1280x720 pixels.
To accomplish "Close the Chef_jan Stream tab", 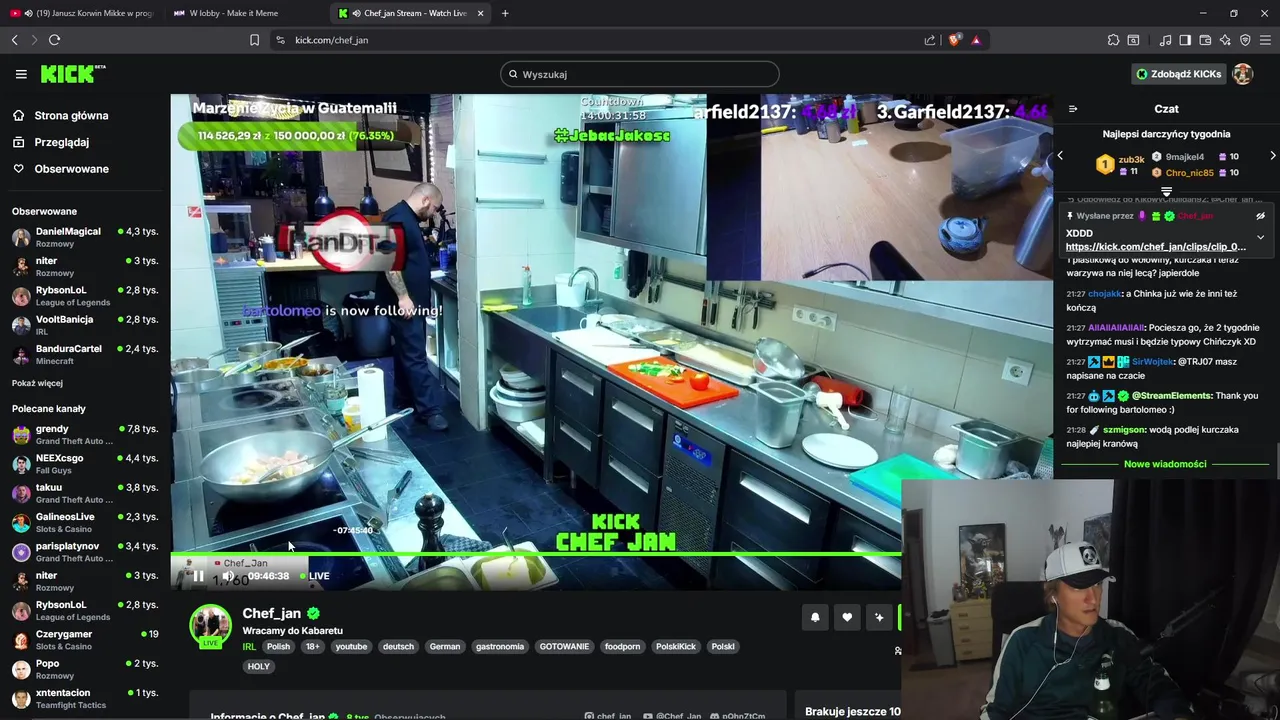I will [480, 13].
